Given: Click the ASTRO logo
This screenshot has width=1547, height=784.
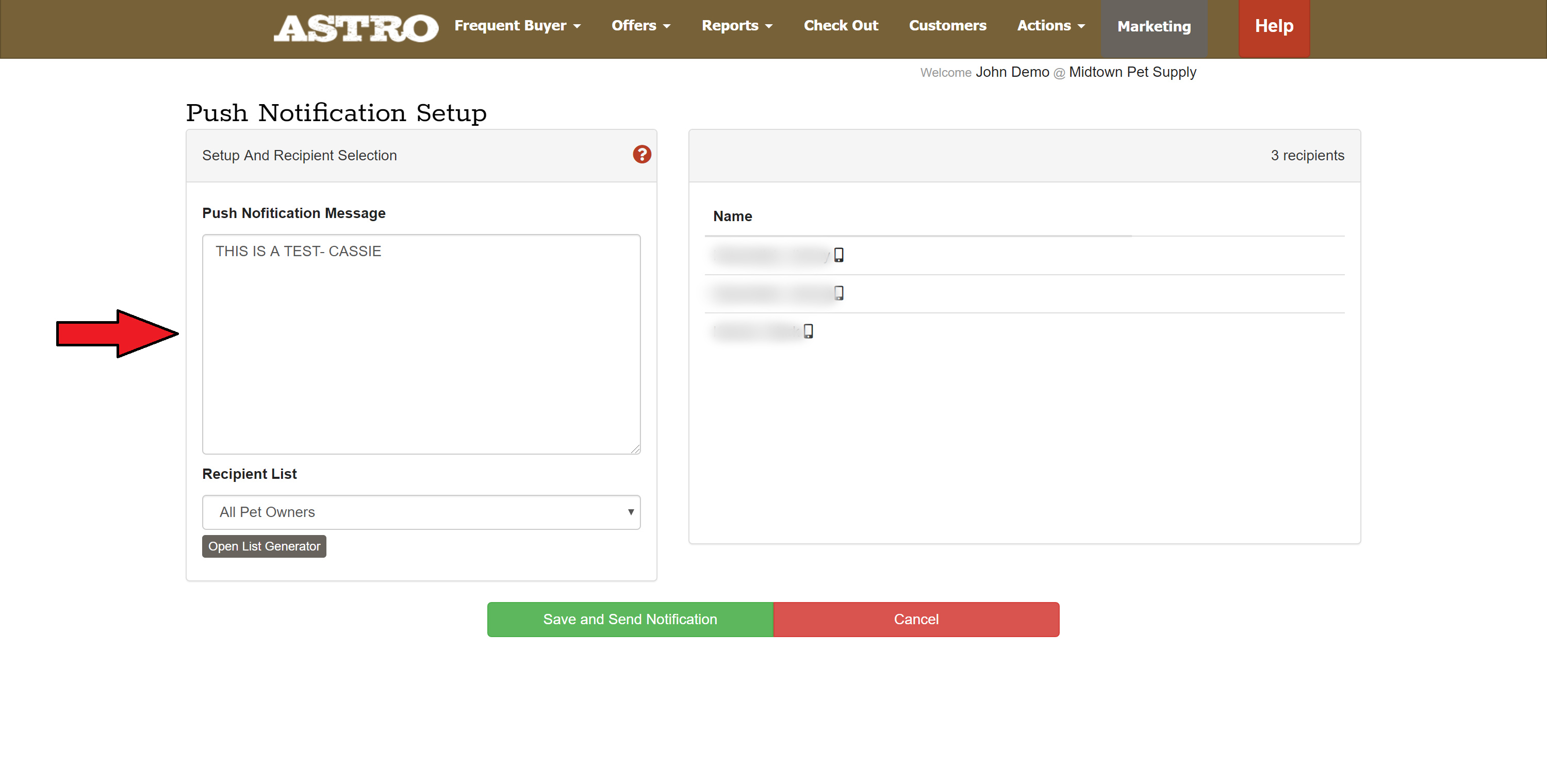Looking at the screenshot, I should pos(355,28).
